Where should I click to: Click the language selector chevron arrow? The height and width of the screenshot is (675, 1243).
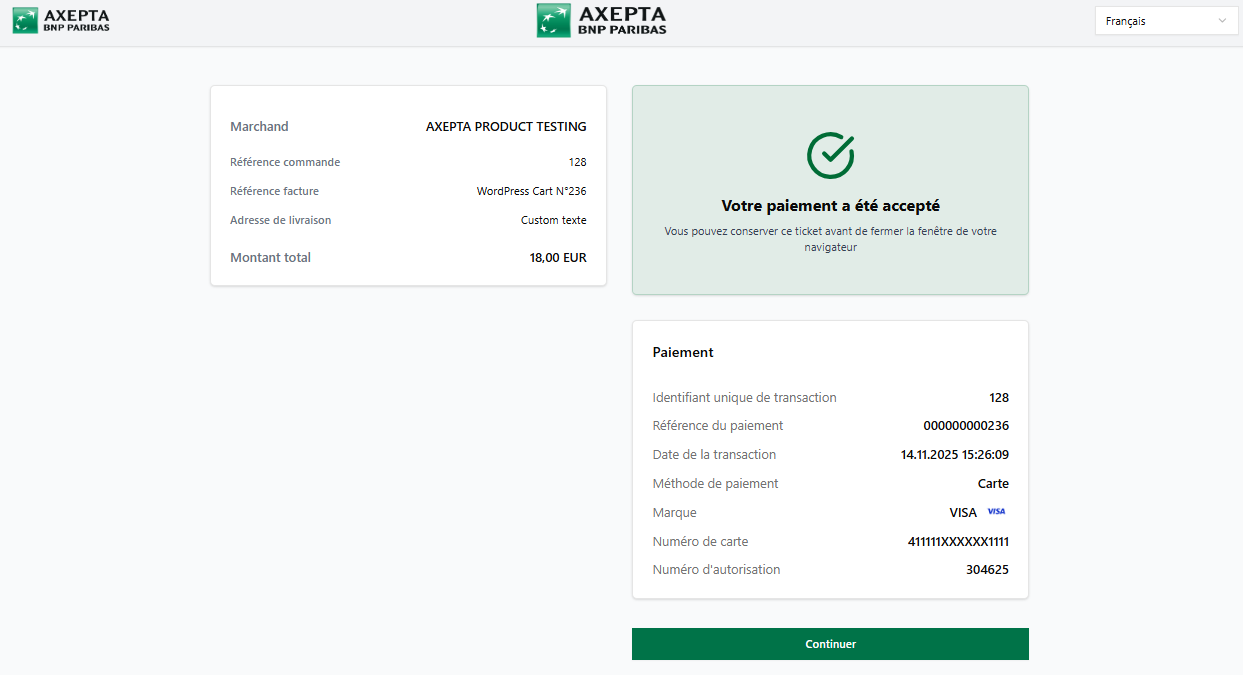coord(1222,21)
